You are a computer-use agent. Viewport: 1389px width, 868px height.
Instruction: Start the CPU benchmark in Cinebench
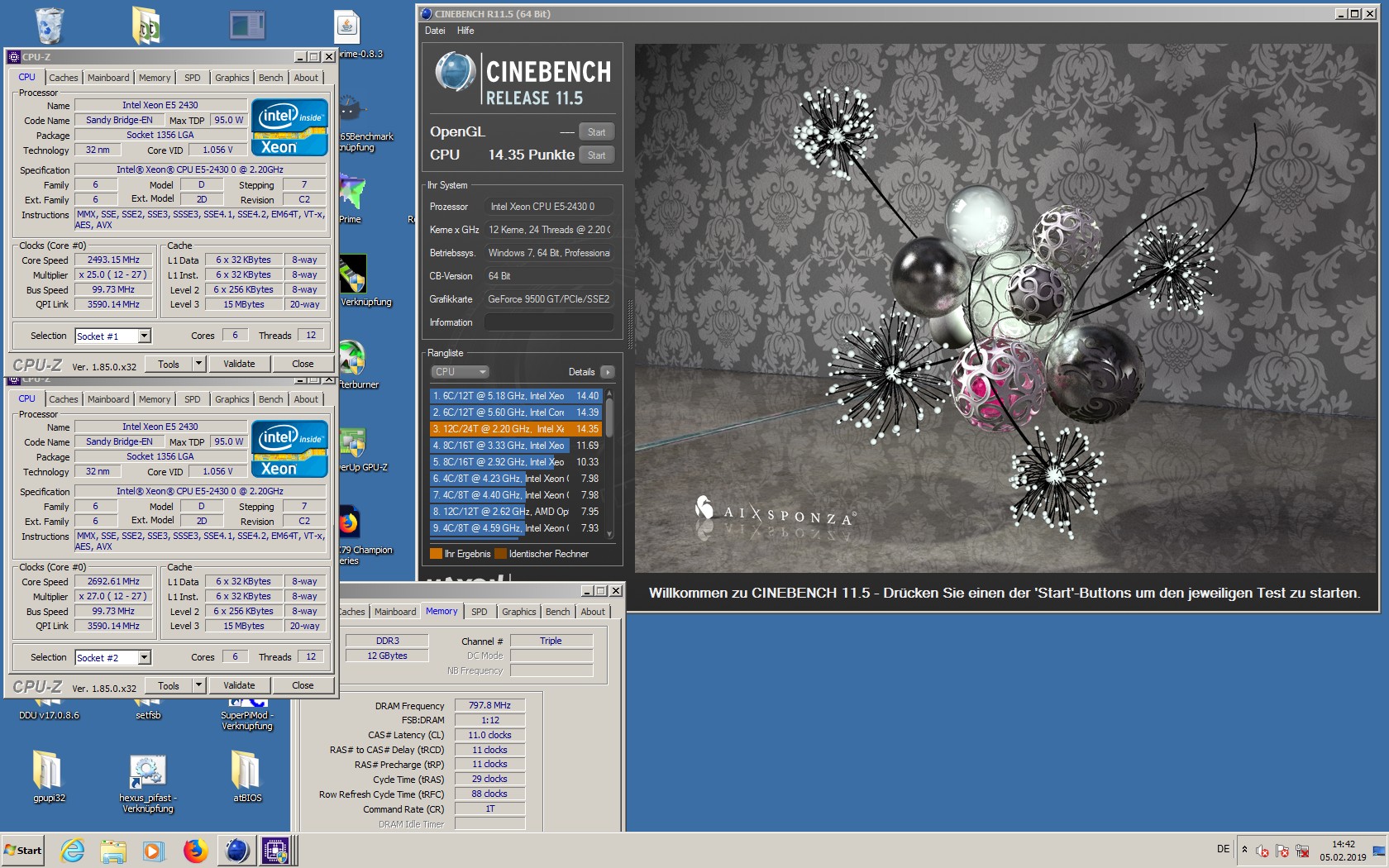[597, 155]
